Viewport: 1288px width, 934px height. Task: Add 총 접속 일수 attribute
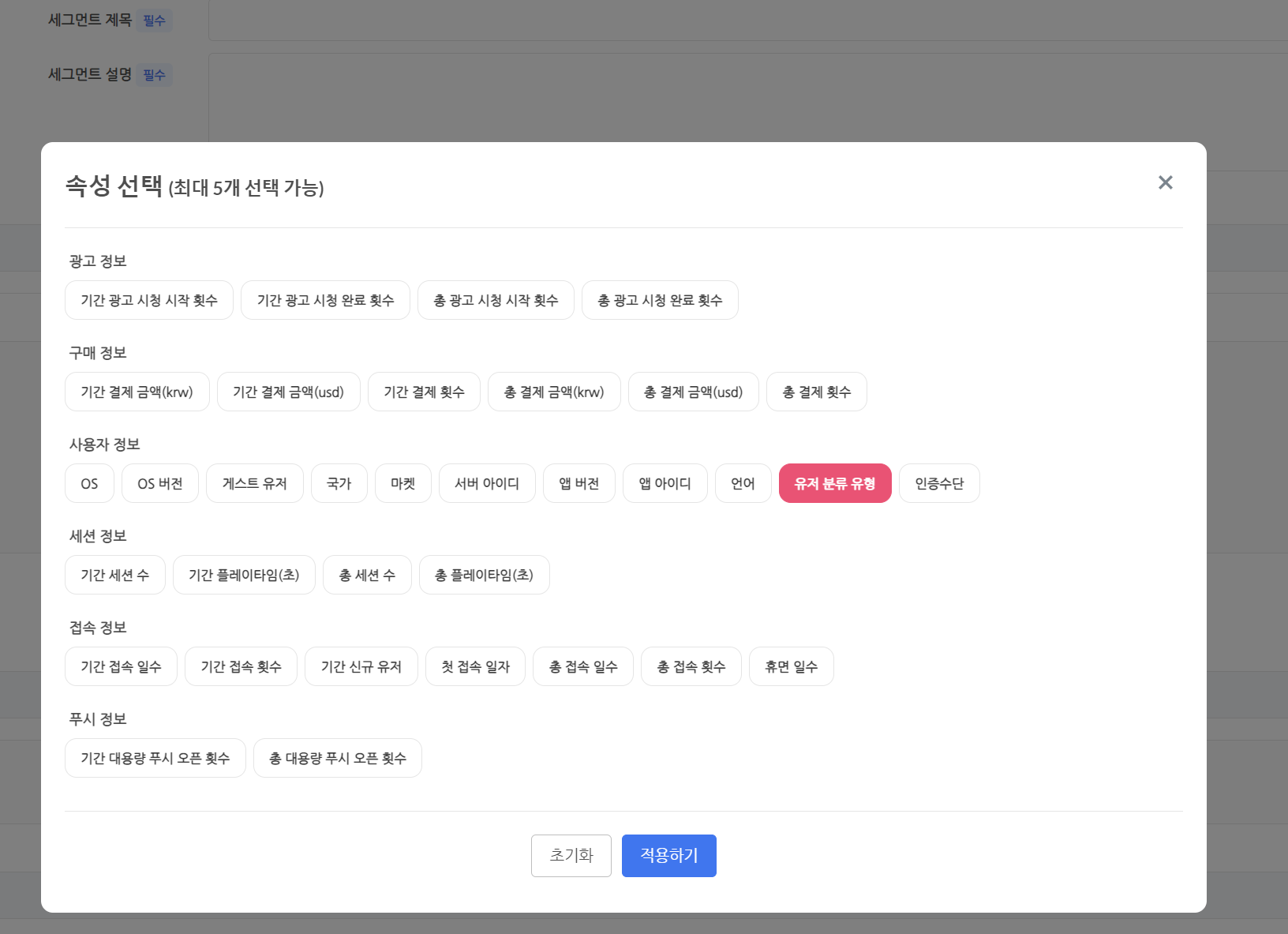click(x=583, y=666)
